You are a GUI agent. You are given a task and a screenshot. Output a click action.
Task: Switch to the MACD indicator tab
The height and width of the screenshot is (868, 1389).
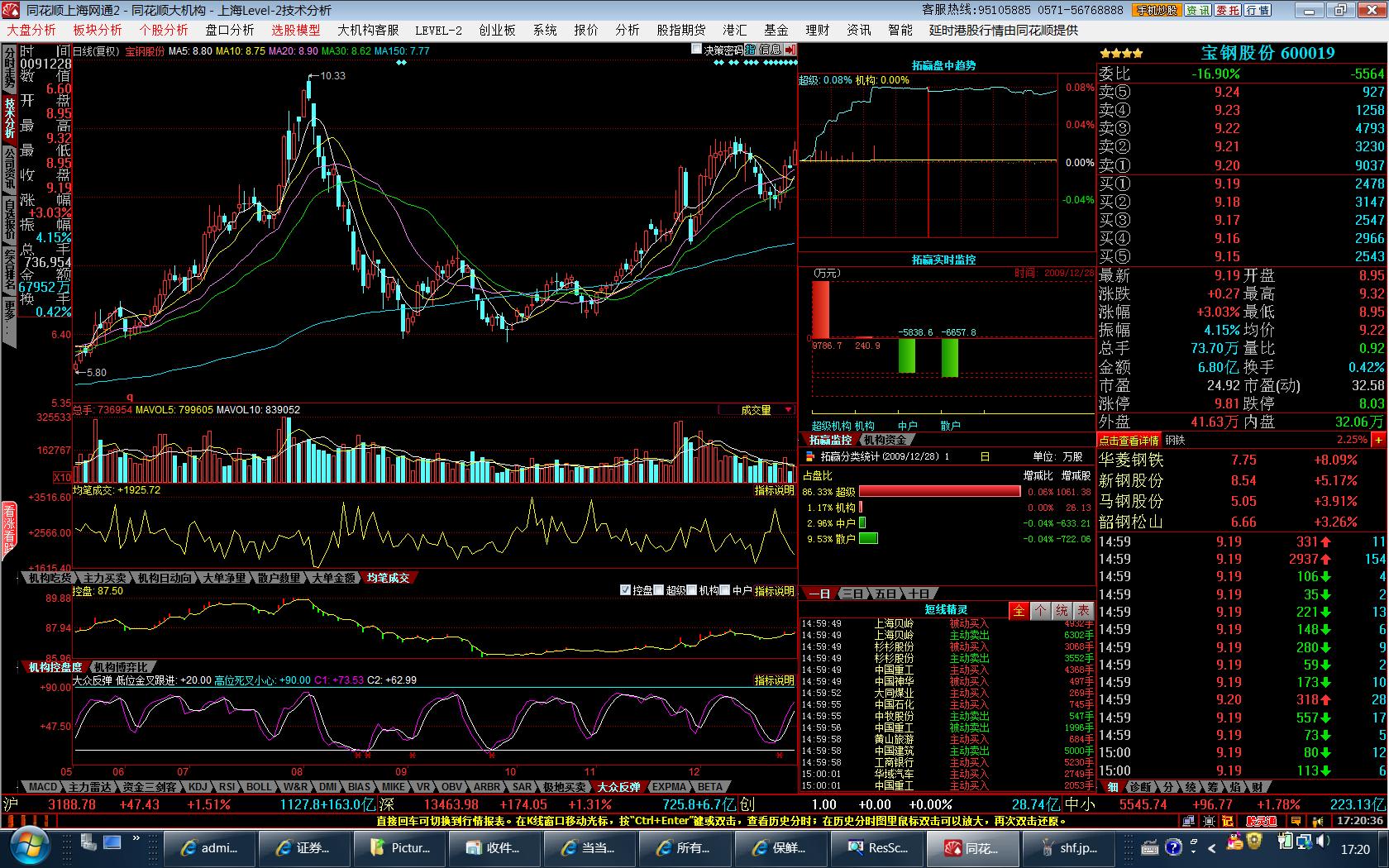[42, 787]
